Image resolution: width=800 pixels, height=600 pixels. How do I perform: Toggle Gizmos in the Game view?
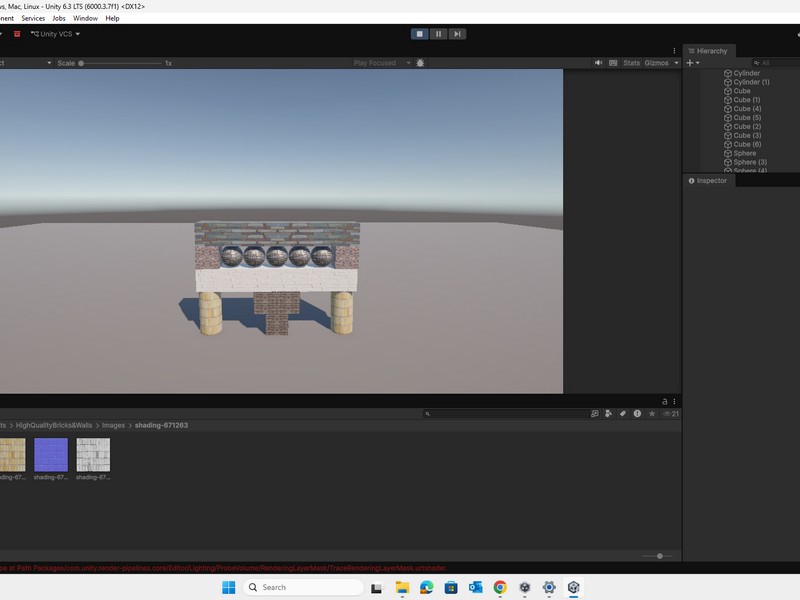click(x=656, y=63)
